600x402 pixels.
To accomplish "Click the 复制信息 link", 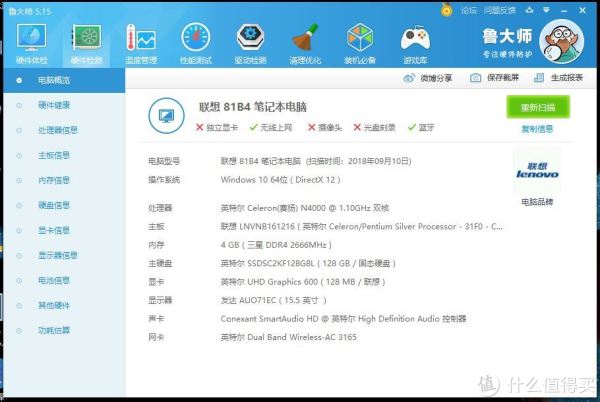I will point(537,129).
